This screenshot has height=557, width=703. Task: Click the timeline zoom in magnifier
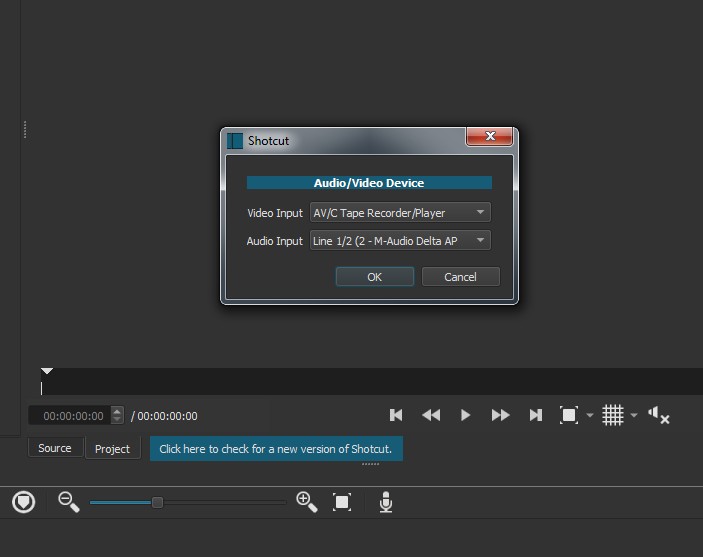(x=307, y=502)
